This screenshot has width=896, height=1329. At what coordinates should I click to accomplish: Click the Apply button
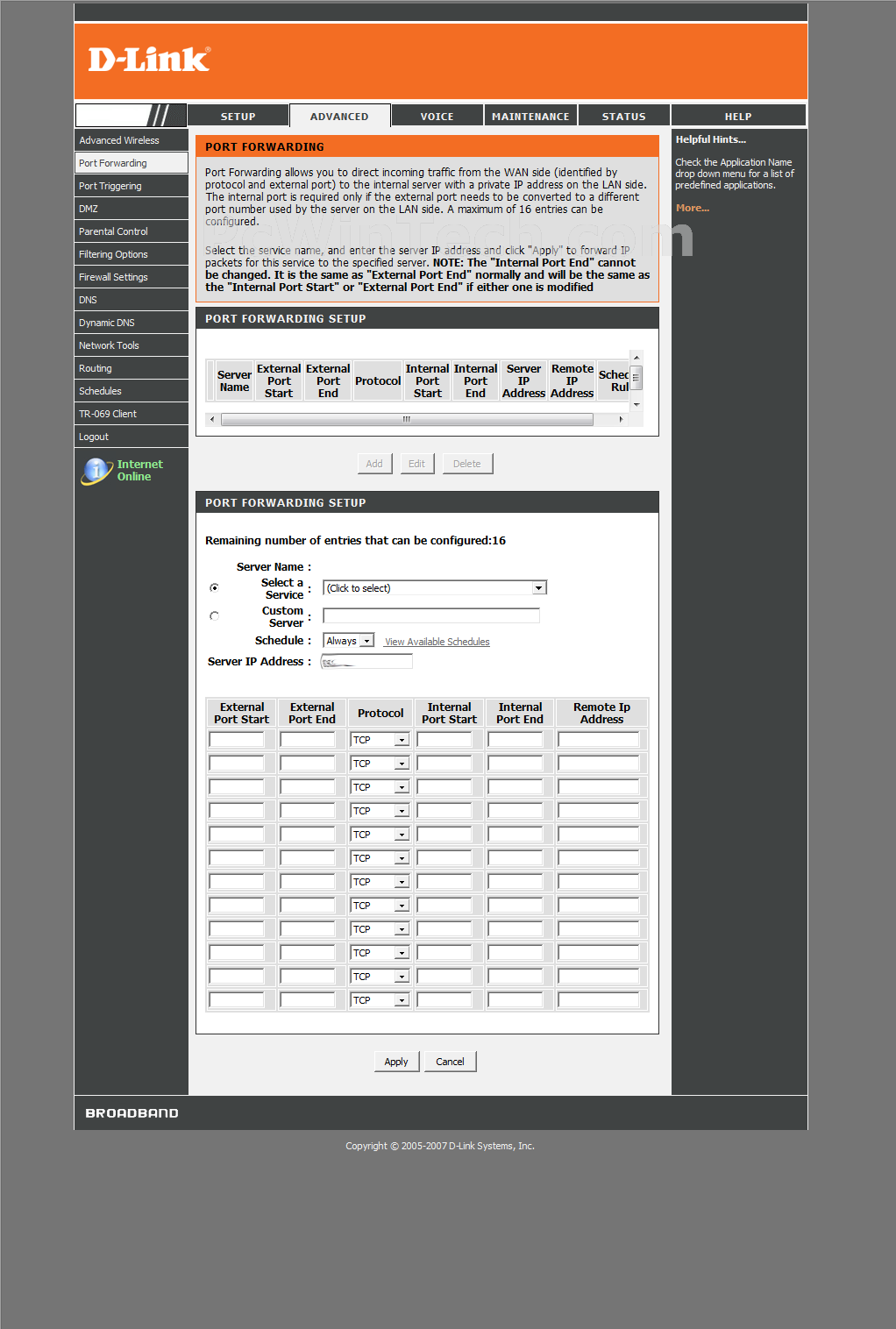coord(396,1062)
